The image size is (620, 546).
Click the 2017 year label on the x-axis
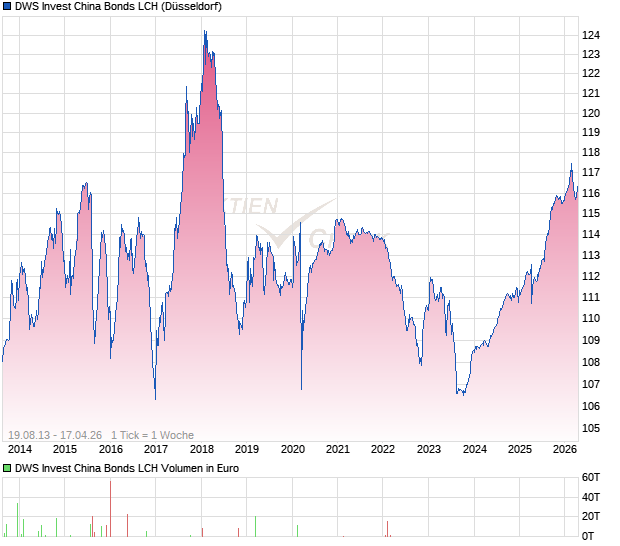(156, 450)
